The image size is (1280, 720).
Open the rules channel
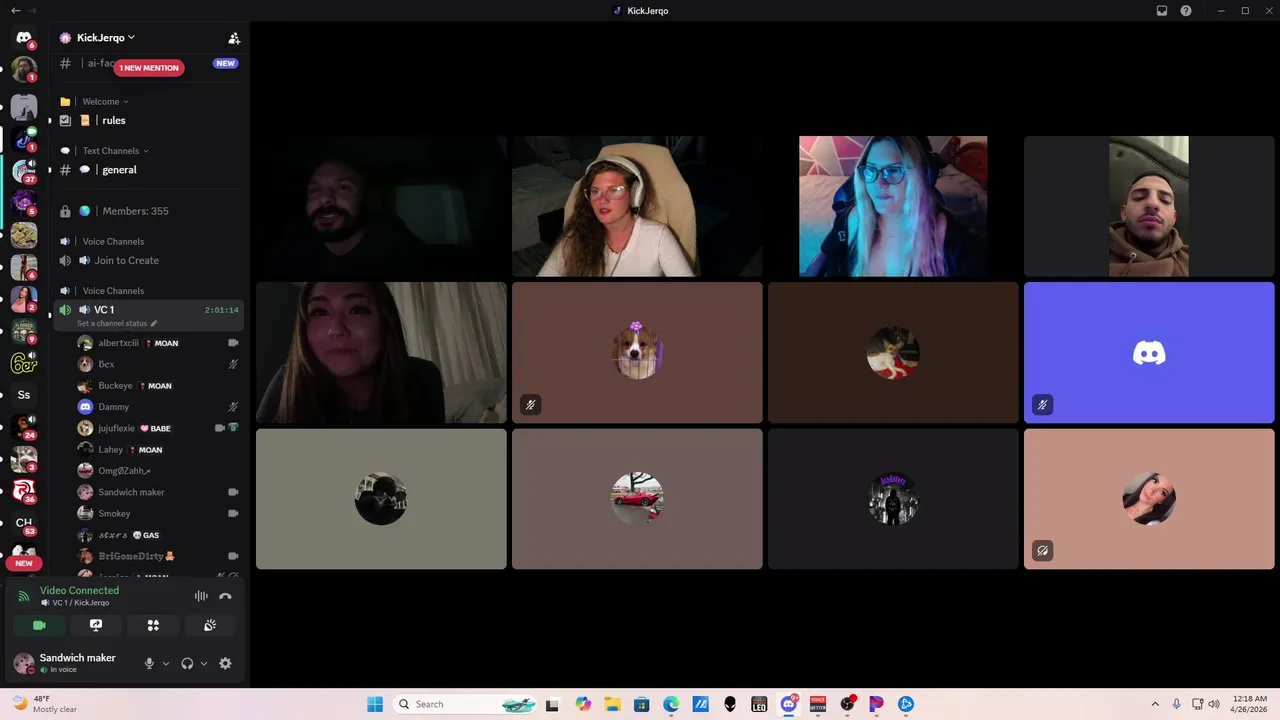146,120
